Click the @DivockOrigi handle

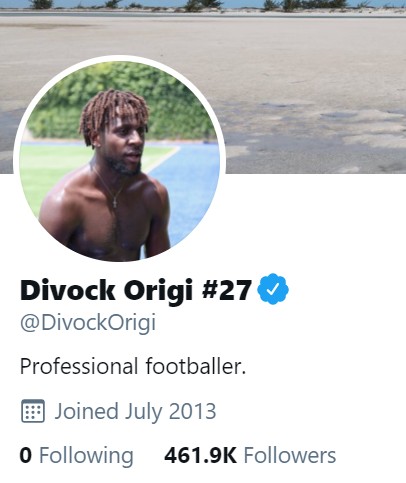click(x=88, y=323)
